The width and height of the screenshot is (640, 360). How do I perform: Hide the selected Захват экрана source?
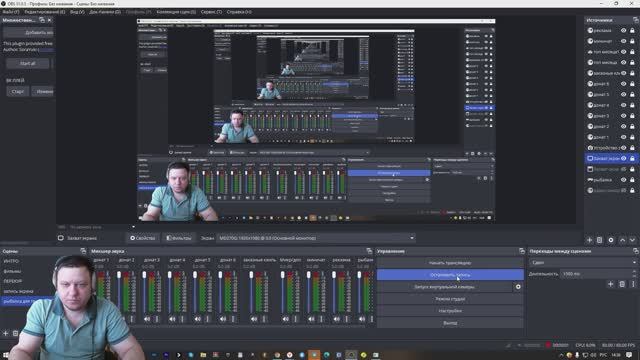pos(624,158)
